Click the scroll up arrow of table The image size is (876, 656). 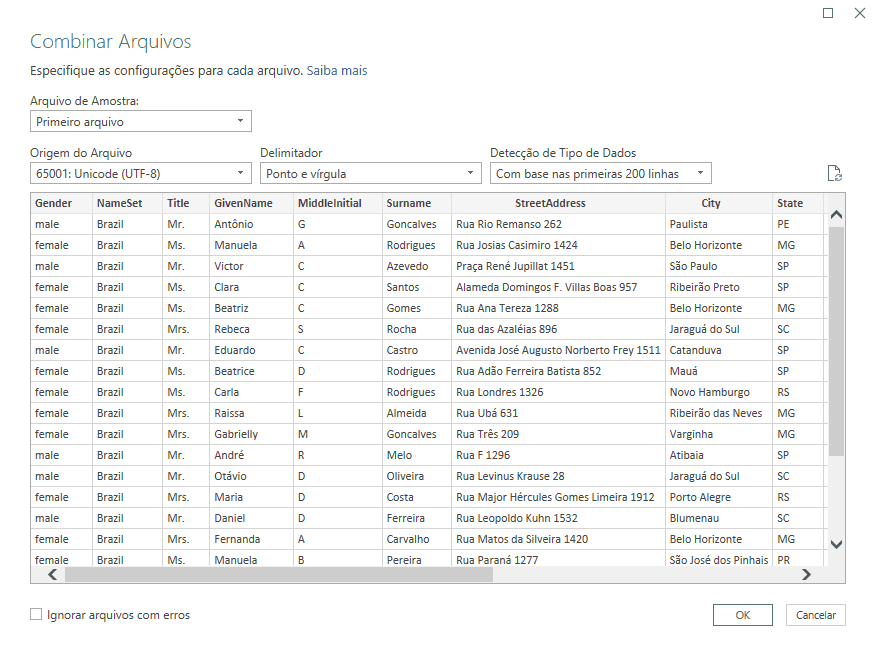point(836,215)
